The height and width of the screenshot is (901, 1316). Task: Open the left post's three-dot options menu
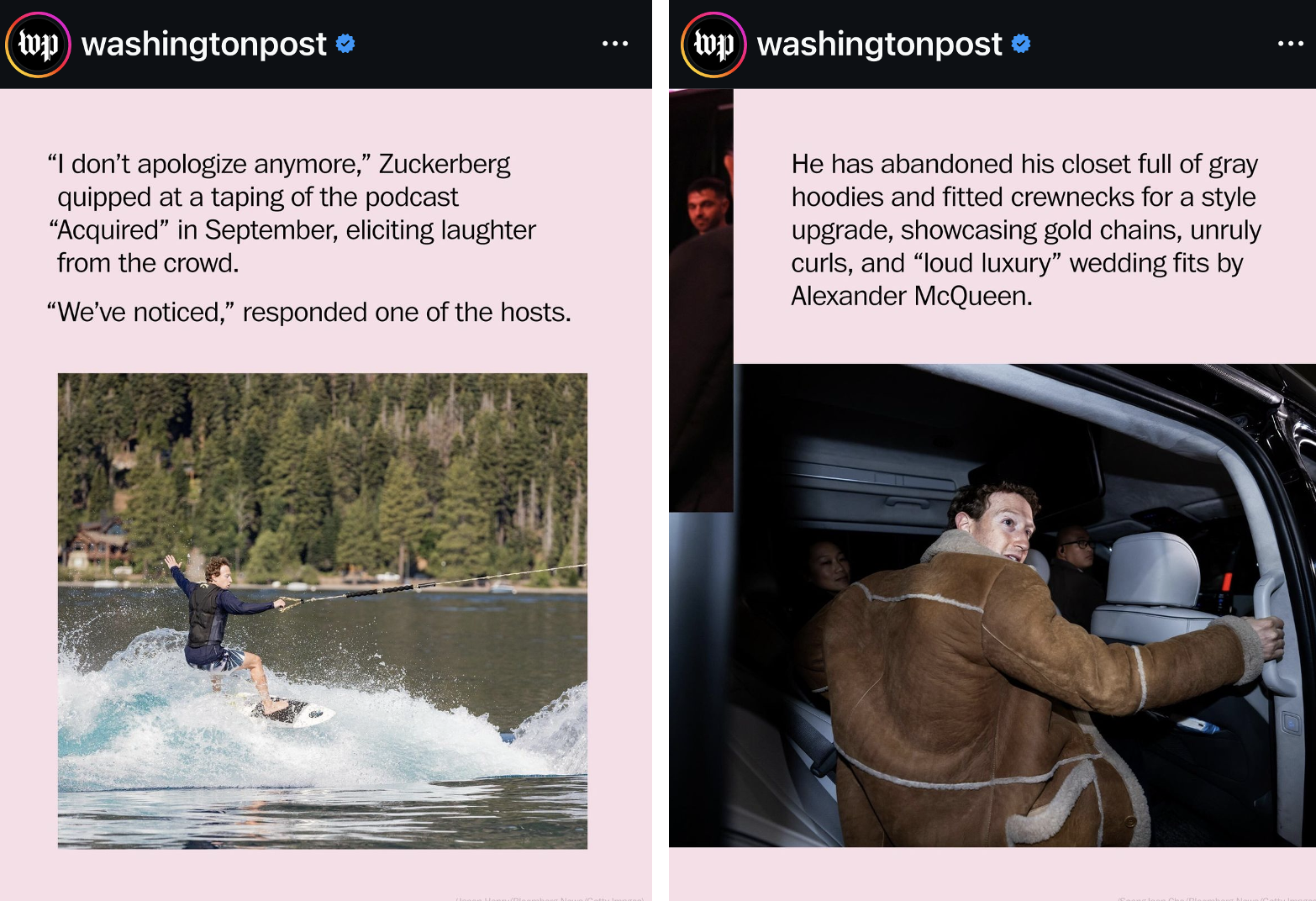coord(615,44)
